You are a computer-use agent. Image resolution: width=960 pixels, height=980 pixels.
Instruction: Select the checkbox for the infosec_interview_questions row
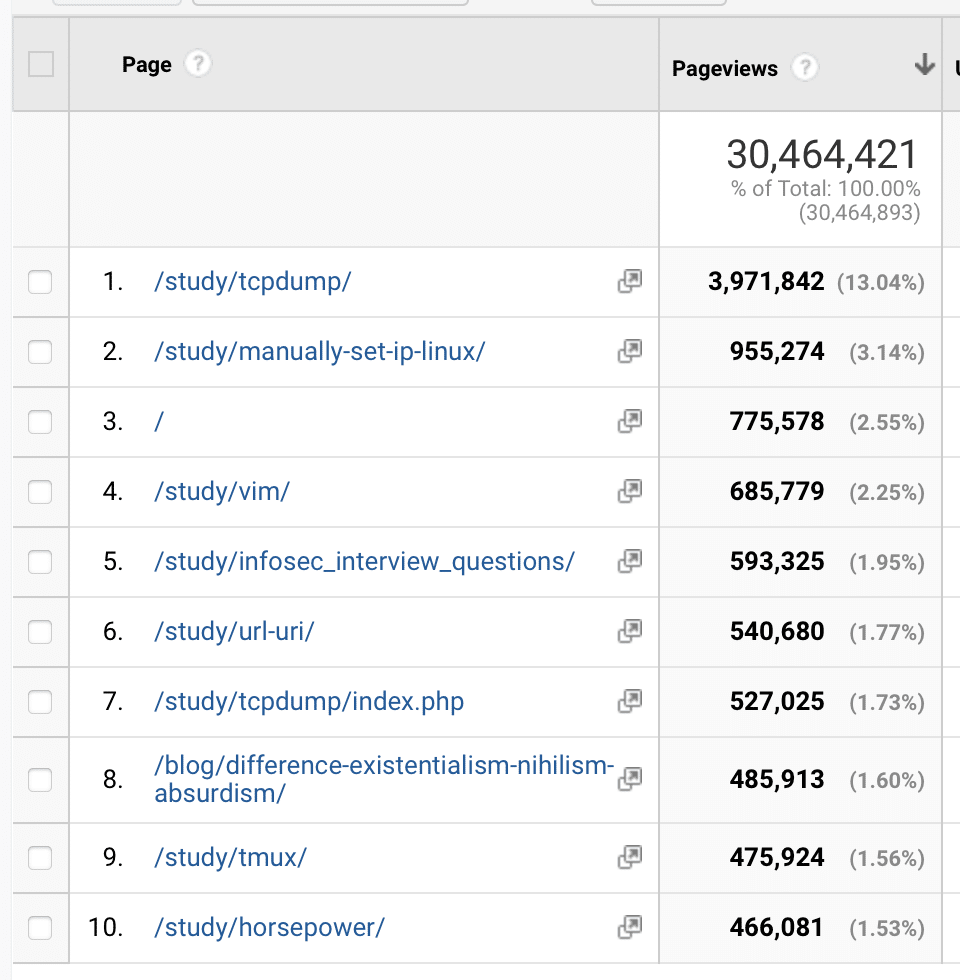tap(40, 562)
